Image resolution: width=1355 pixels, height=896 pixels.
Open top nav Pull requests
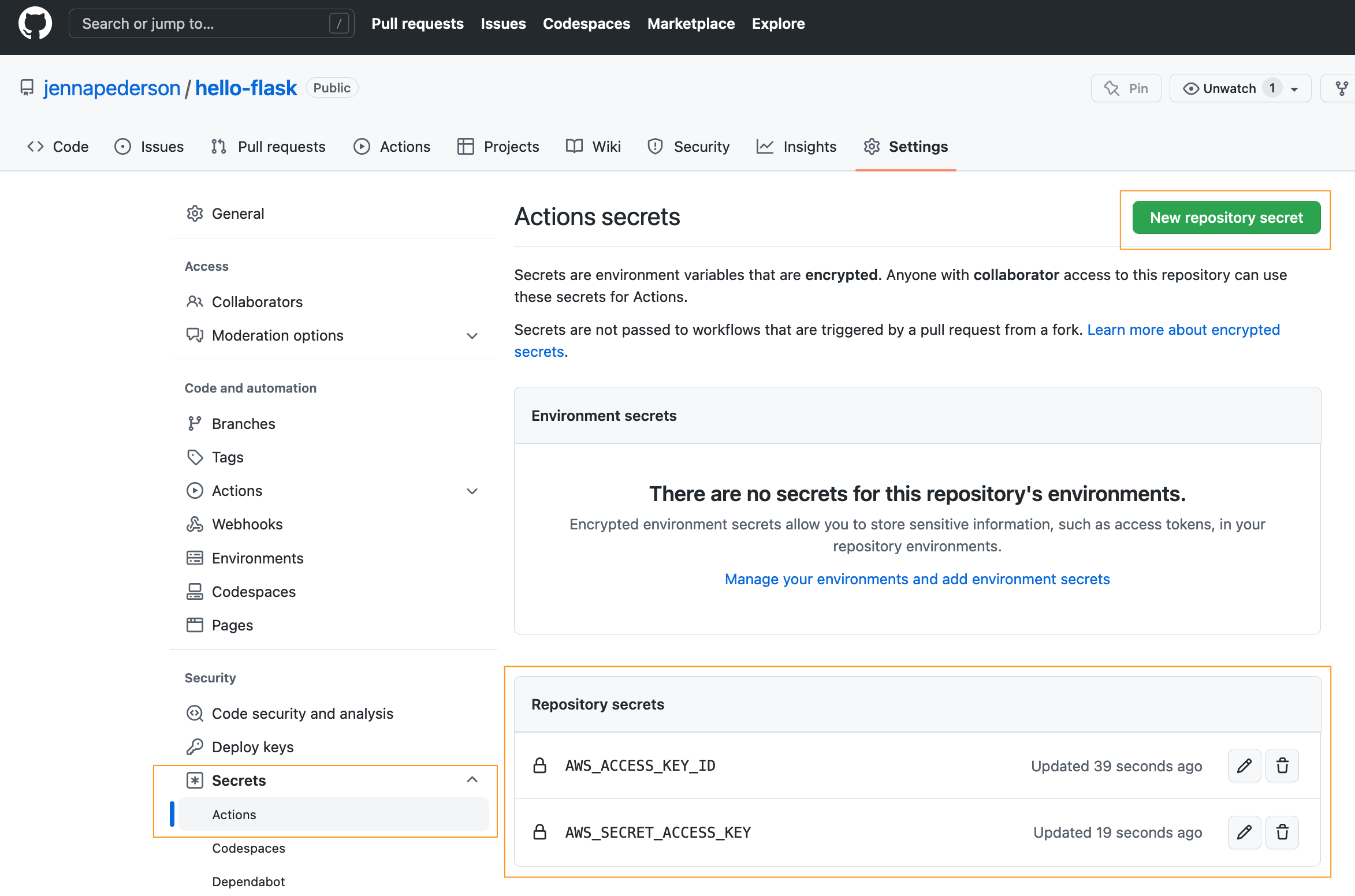(x=417, y=24)
